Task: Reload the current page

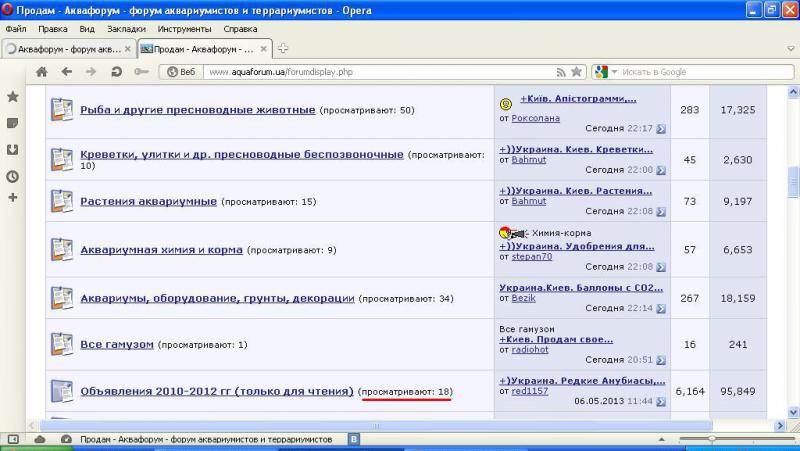Action: click(x=117, y=72)
